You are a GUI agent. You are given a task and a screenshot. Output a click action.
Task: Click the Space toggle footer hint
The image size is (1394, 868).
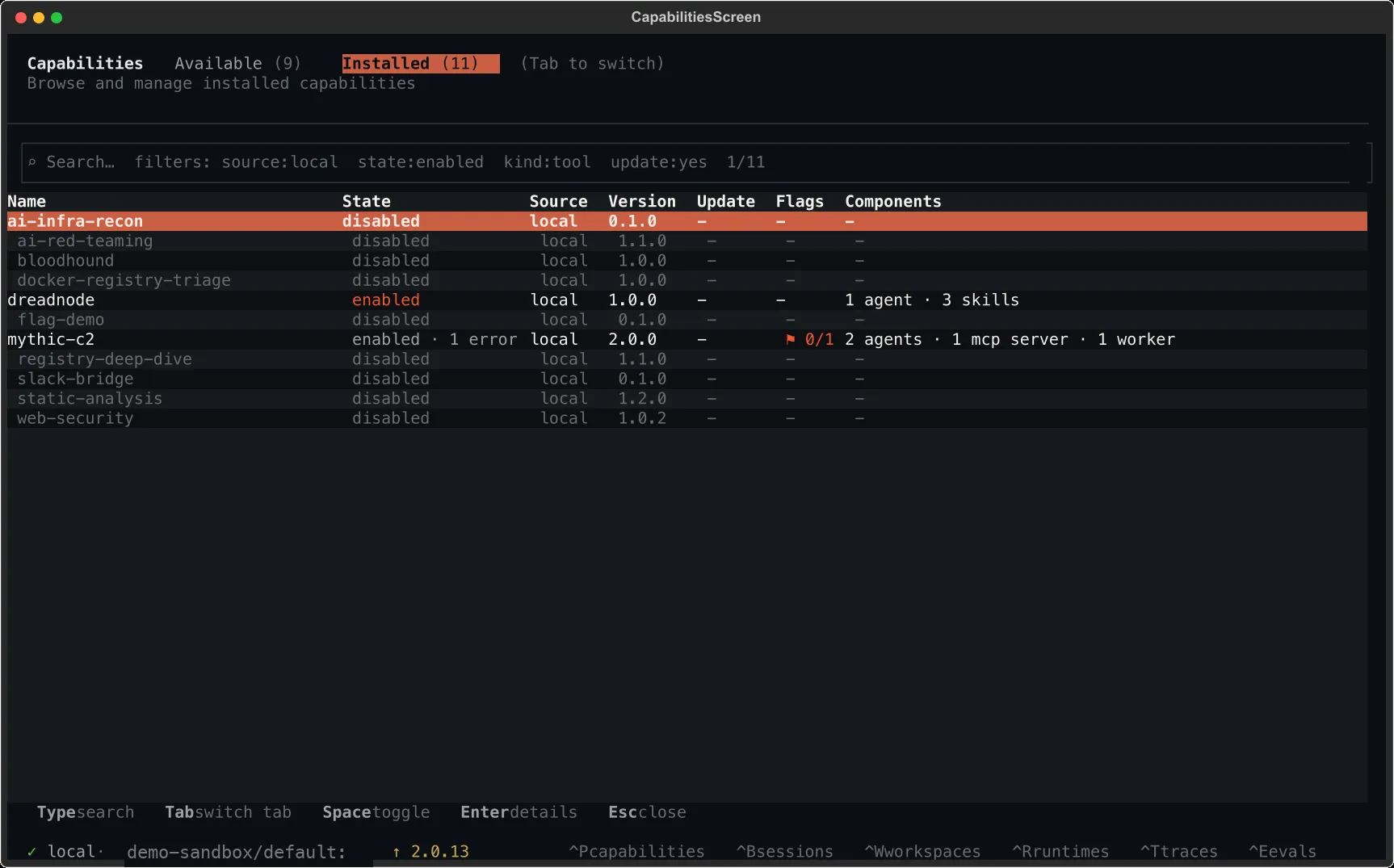376,812
